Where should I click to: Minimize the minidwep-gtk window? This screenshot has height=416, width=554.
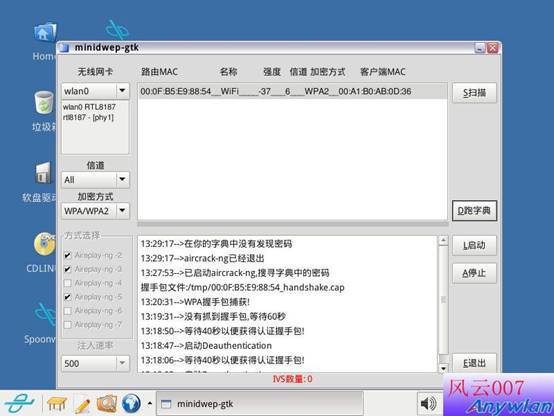pos(480,48)
